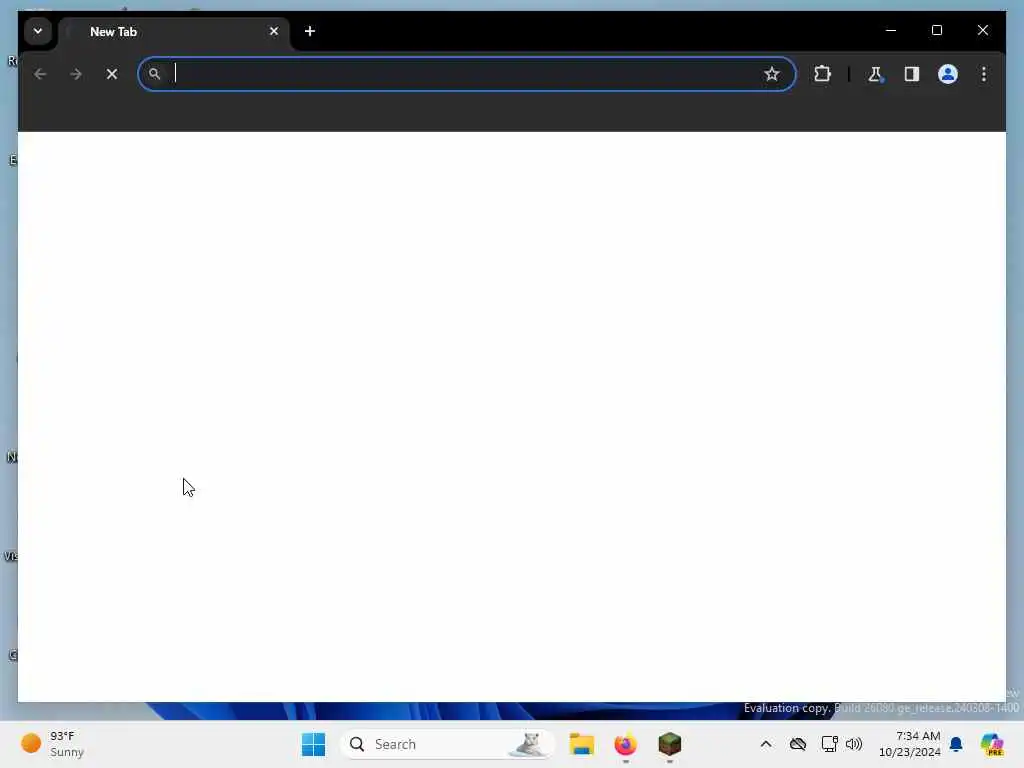Minimize the Chrome window
The image size is (1024, 768).
click(x=891, y=30)
